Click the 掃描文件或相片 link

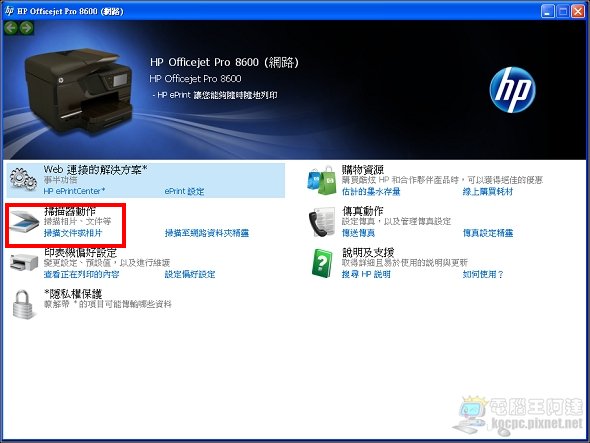[x=73, y=233]
